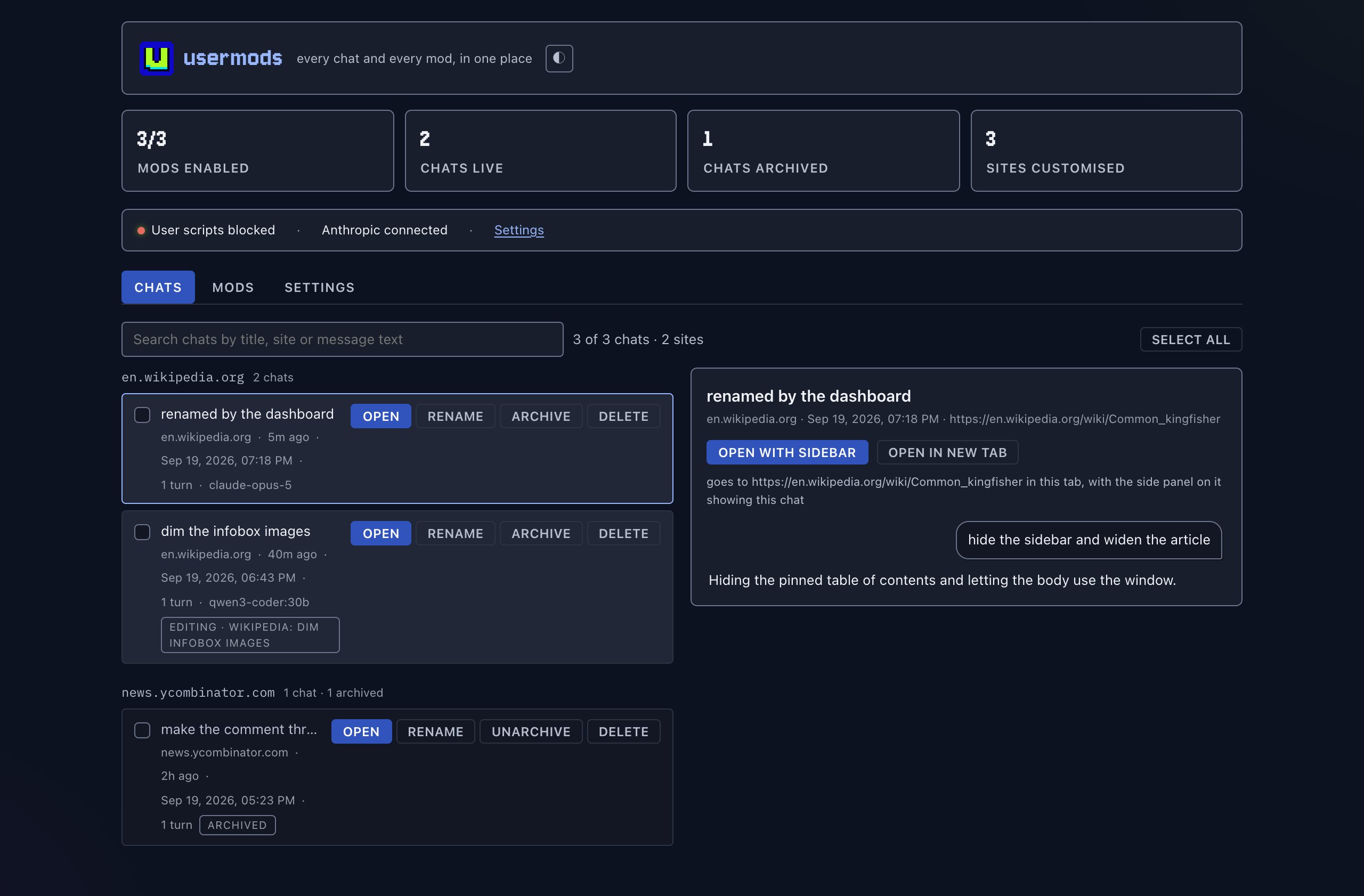
Task: Click the usermods wordmark title
Action: 233,58
